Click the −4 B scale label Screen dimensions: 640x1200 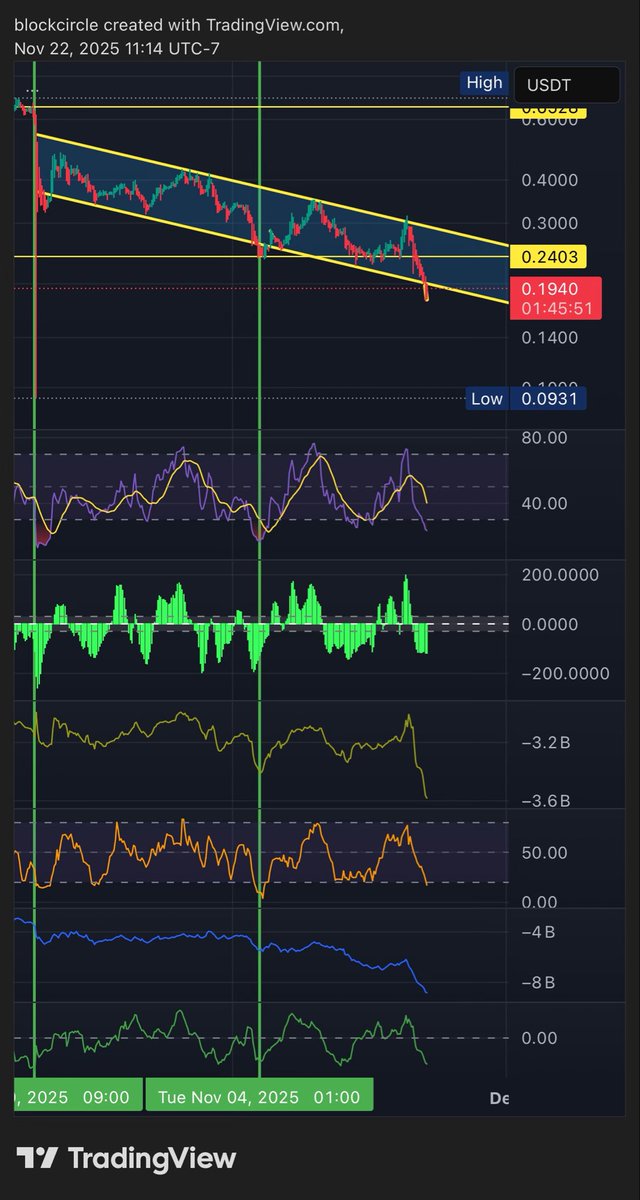pos(539,933)
